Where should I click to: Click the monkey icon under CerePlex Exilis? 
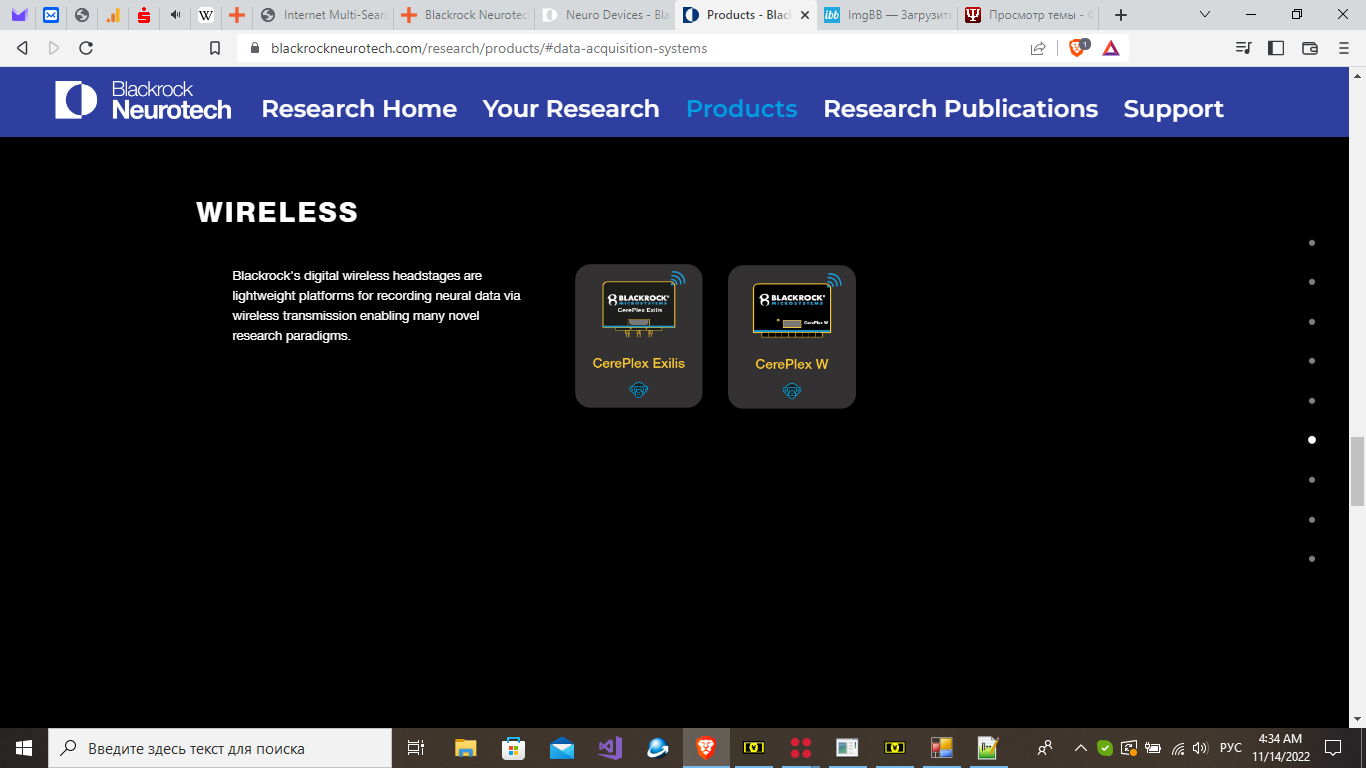tap(639, 390)
